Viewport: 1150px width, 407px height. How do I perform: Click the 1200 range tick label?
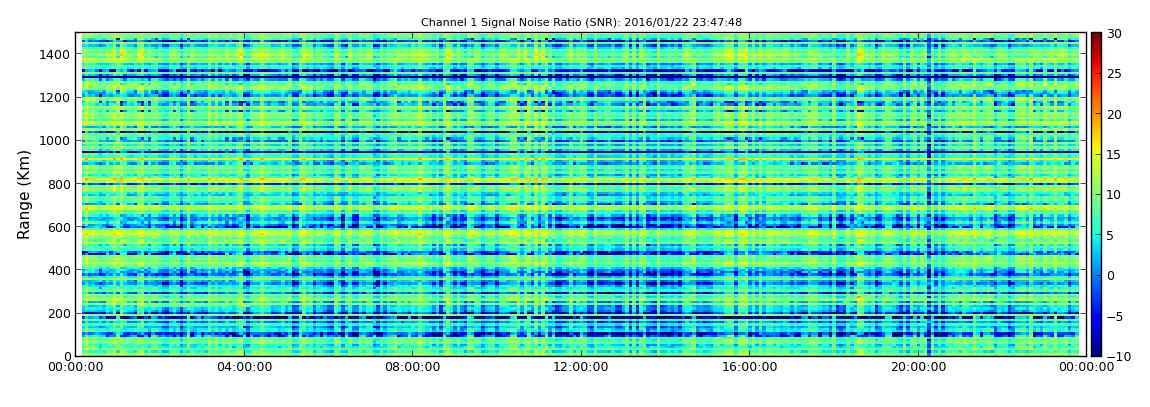(x=56, y=98)
